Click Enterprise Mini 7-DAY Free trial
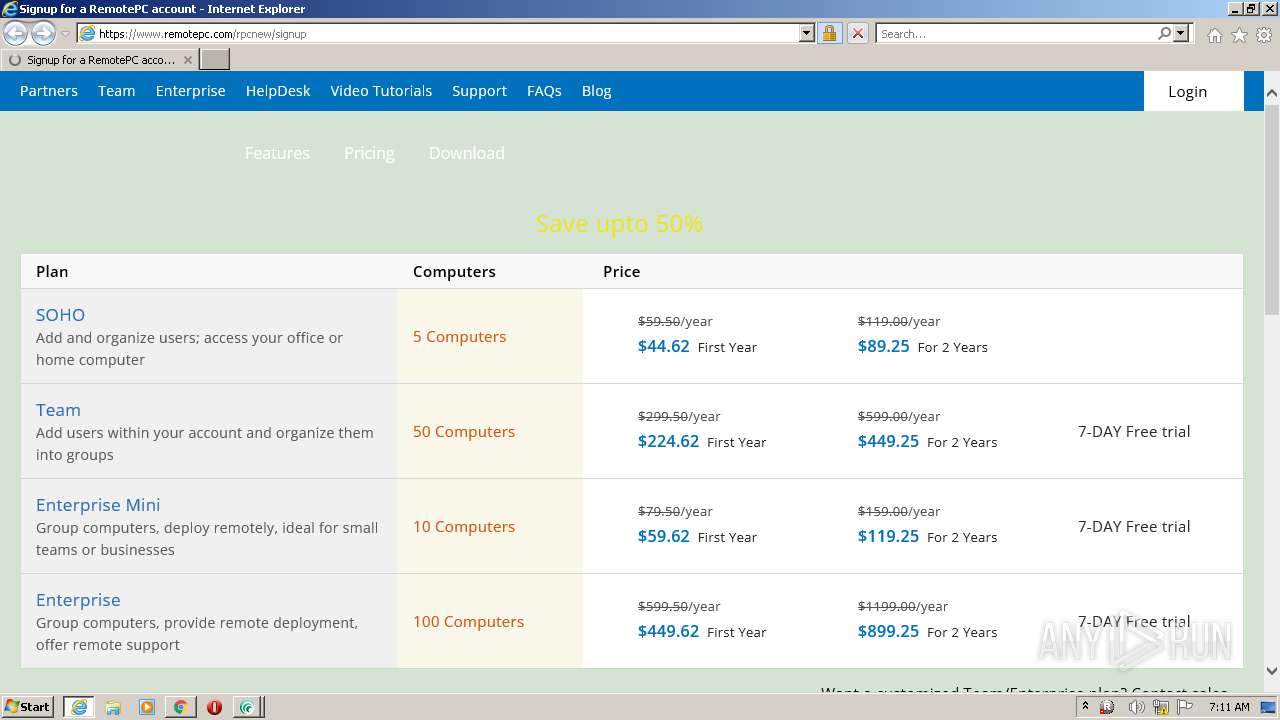 [1134, 527]
